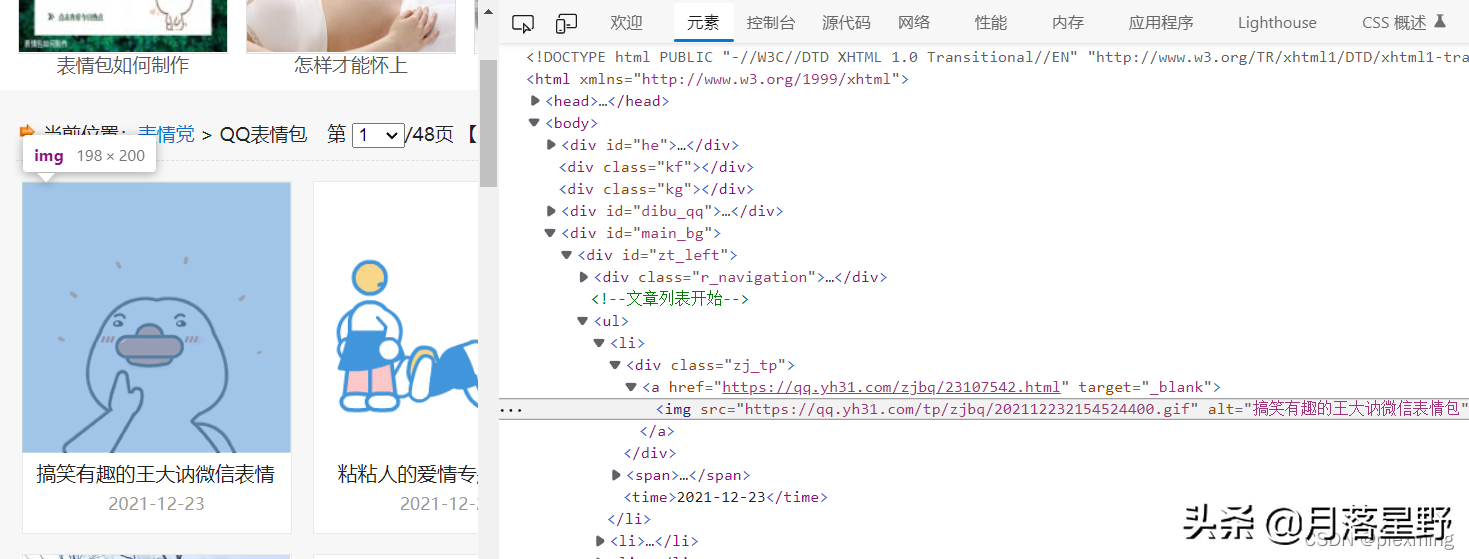The width and height of the screenshot is (1469, 559).
Task: Collapse the anchor href node
Action: tap(632, 387)
